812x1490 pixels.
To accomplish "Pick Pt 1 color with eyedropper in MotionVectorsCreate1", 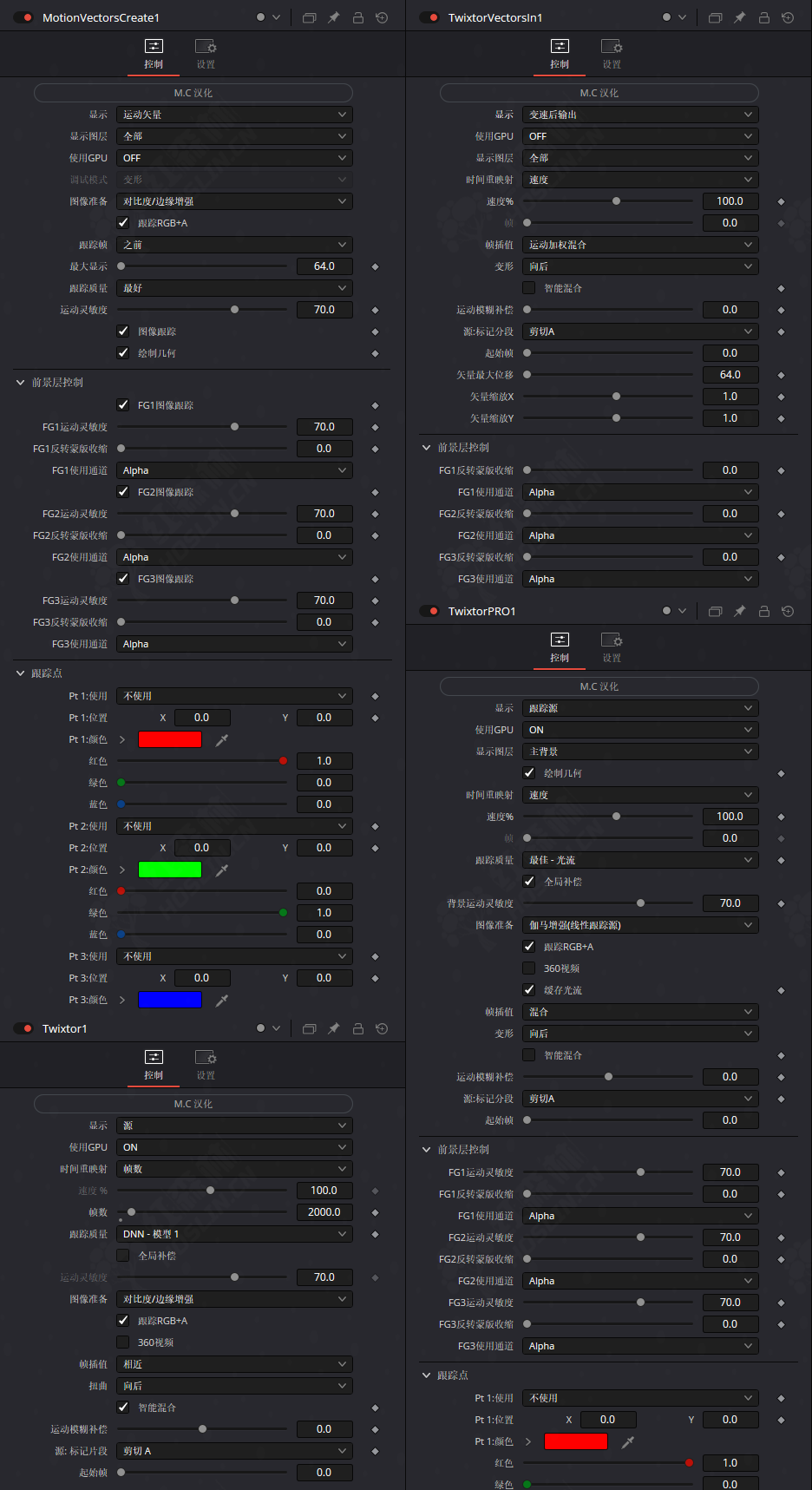I will tap(222, 739).
